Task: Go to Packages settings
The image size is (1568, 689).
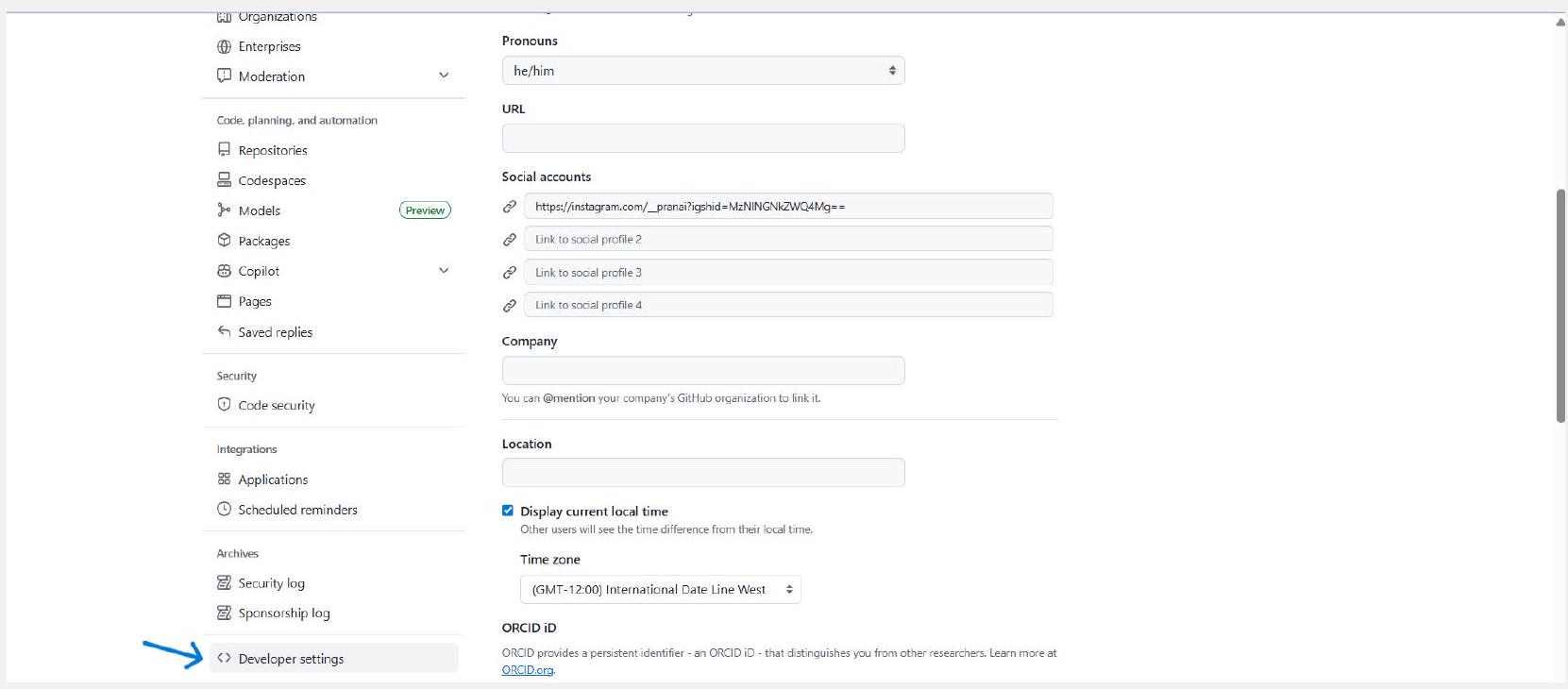Action: point(264,241)
